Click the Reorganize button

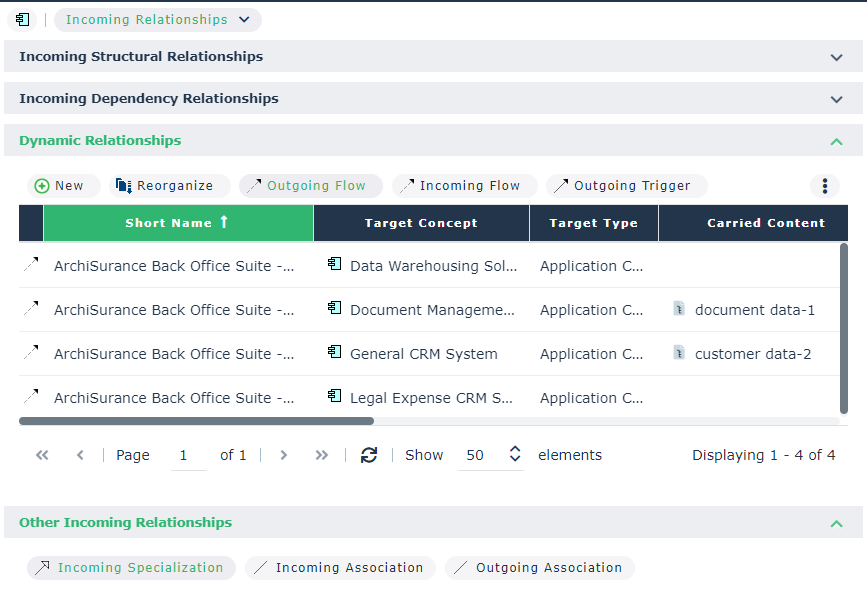(165, 186)
